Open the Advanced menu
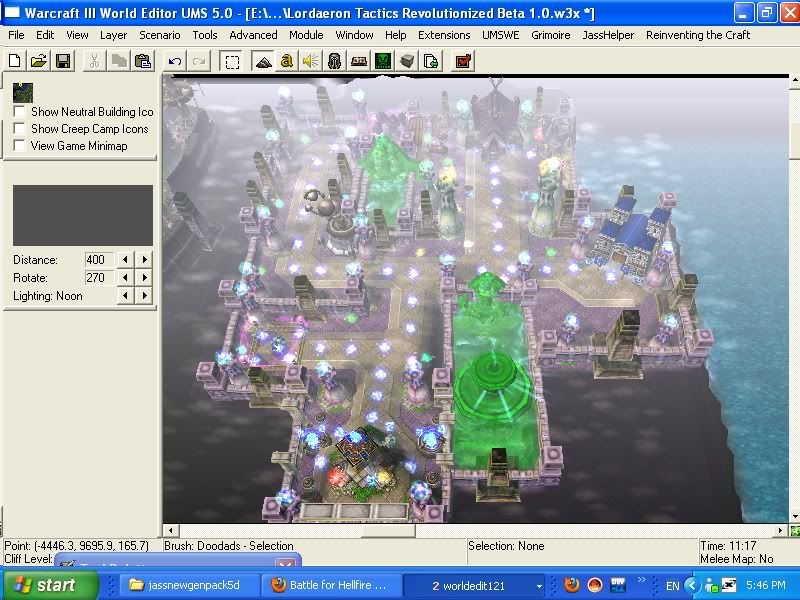Viewport: 800px width, 600px height. 253,35
